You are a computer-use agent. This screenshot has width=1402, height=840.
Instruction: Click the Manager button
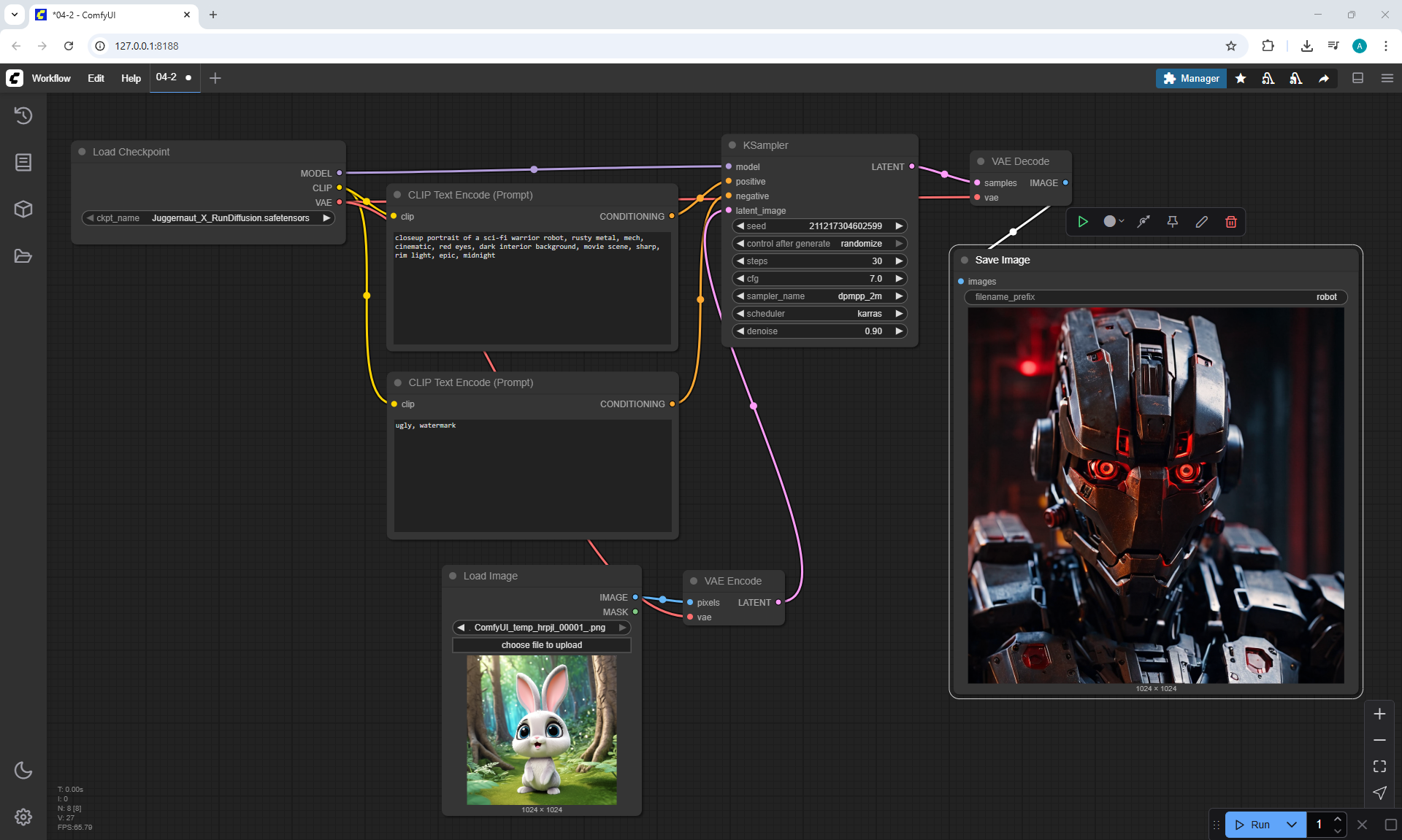pos(1190,78)
